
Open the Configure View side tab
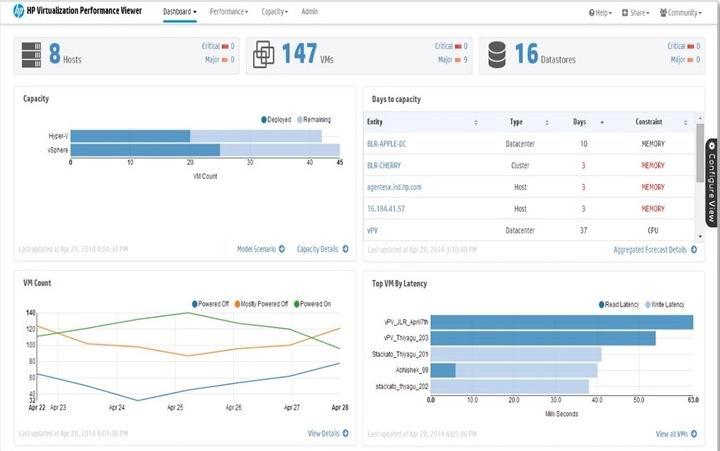click(x=712, y=183)
